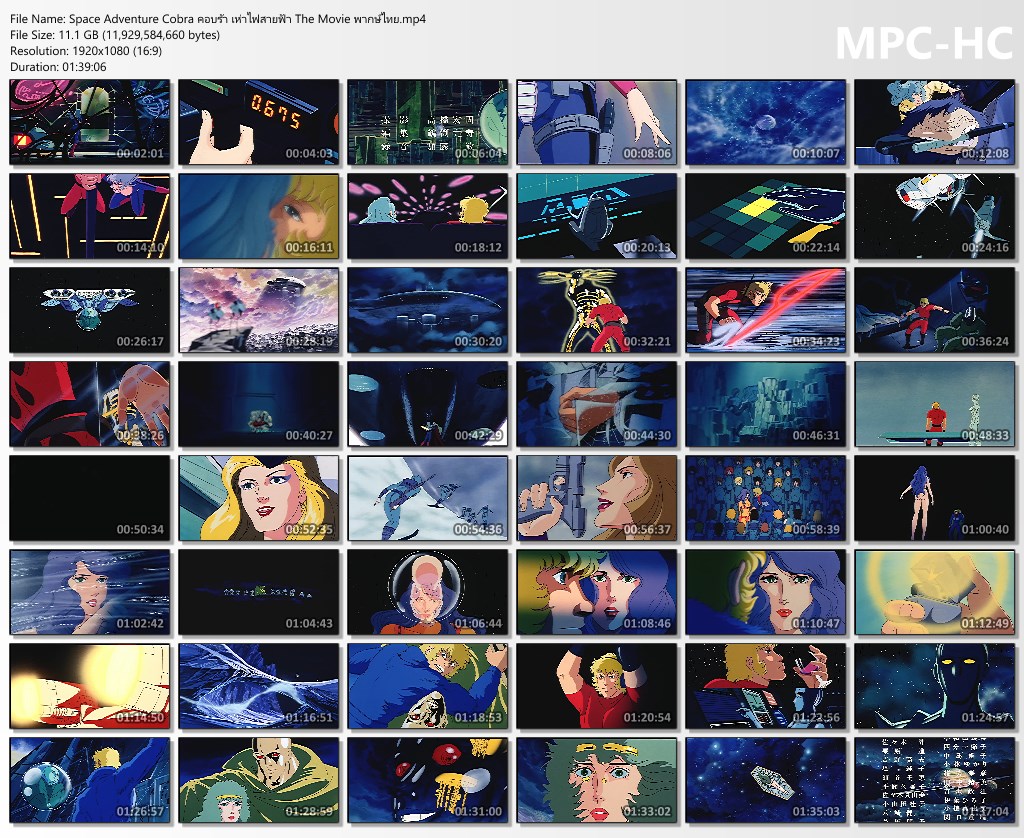1024x838 pixels.
Task: Click the 01:04:43 timestamp label
Action: pos(309,624)
